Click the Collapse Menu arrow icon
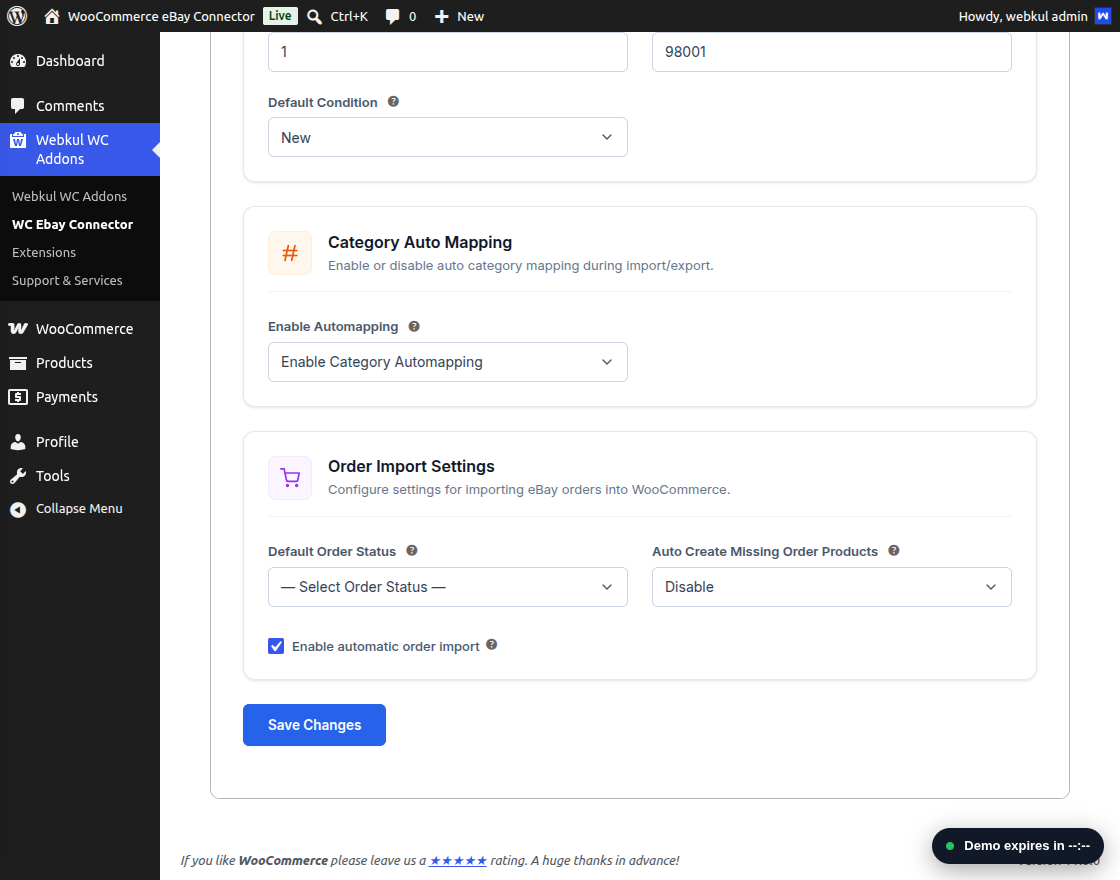Viewport: 1120px width, 880px height. click(x=19, y=509)
